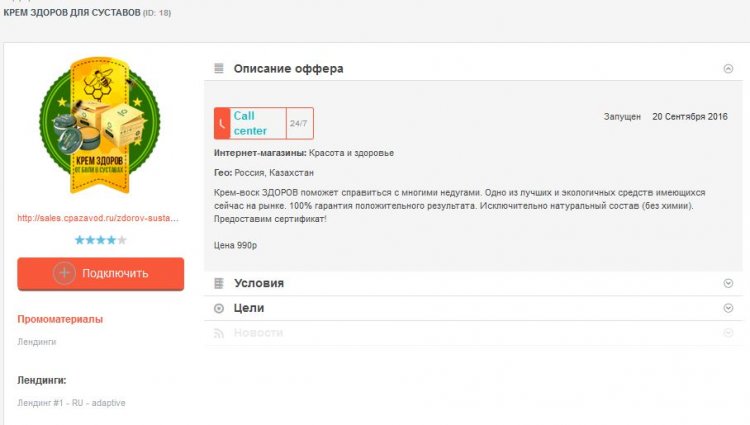Viewport: 750px width, 425px height.
Task: Click the 24/7 badge
Action: [299, 124]
